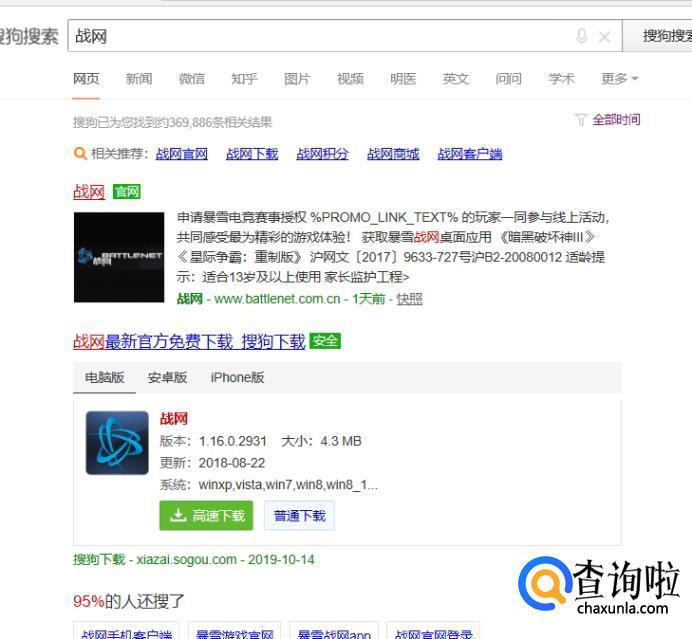Click version text 1.16.0.2931
The width and height of the screenshot is (692, 639).
pyautogui.click(x=233, y=441)
